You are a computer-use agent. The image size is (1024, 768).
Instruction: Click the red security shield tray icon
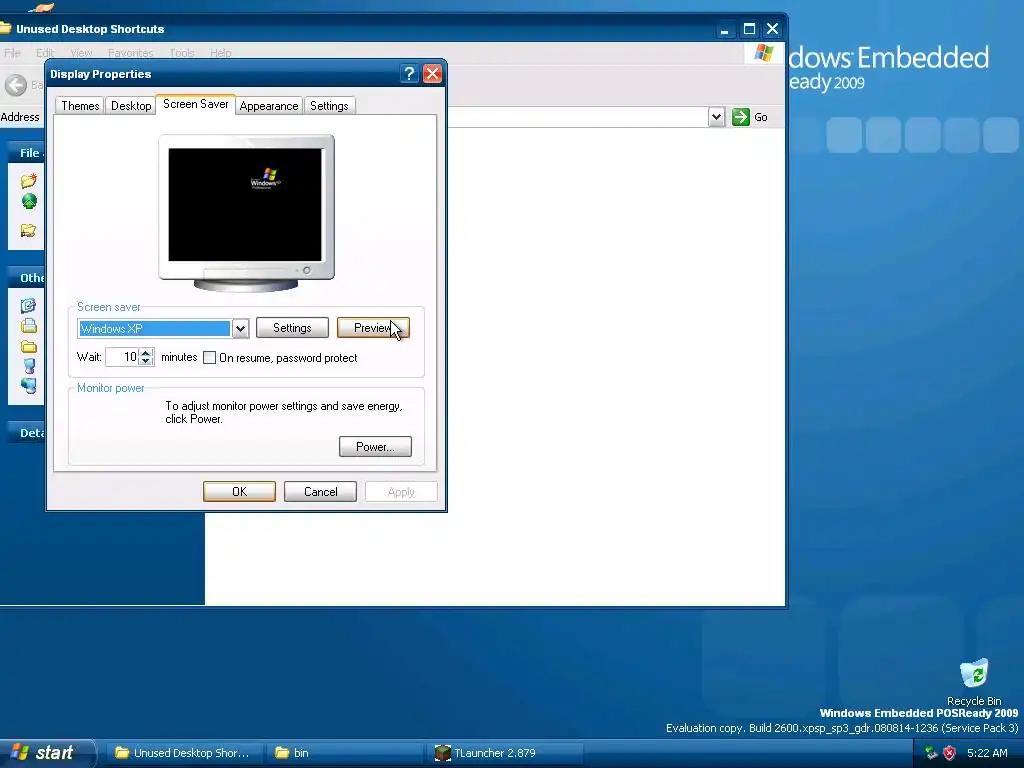pyautogui.click(x=950, y=753)
